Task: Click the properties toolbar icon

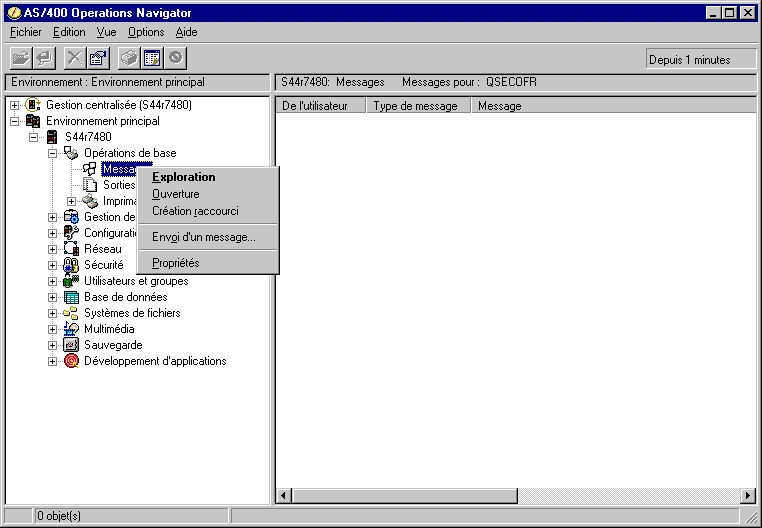Action: (x=98, y=58)
